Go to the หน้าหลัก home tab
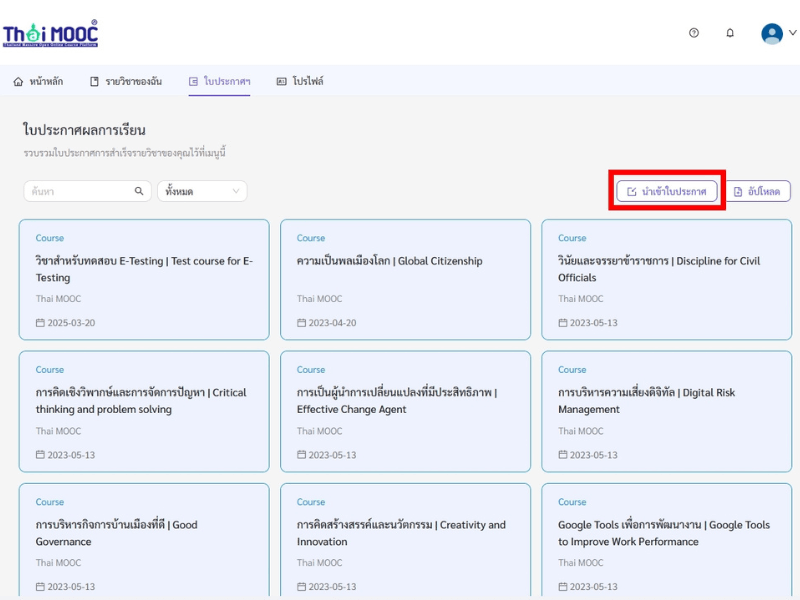Viewport: 800px width, 600px height. point(38,81)
